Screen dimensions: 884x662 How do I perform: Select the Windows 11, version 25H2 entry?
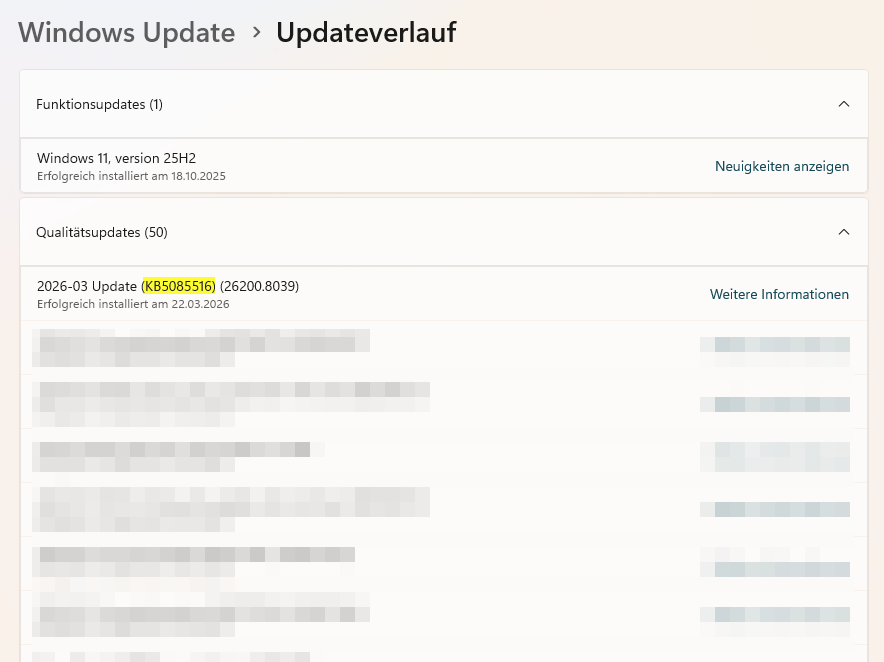pyautogui.click(x=117, y=158)
